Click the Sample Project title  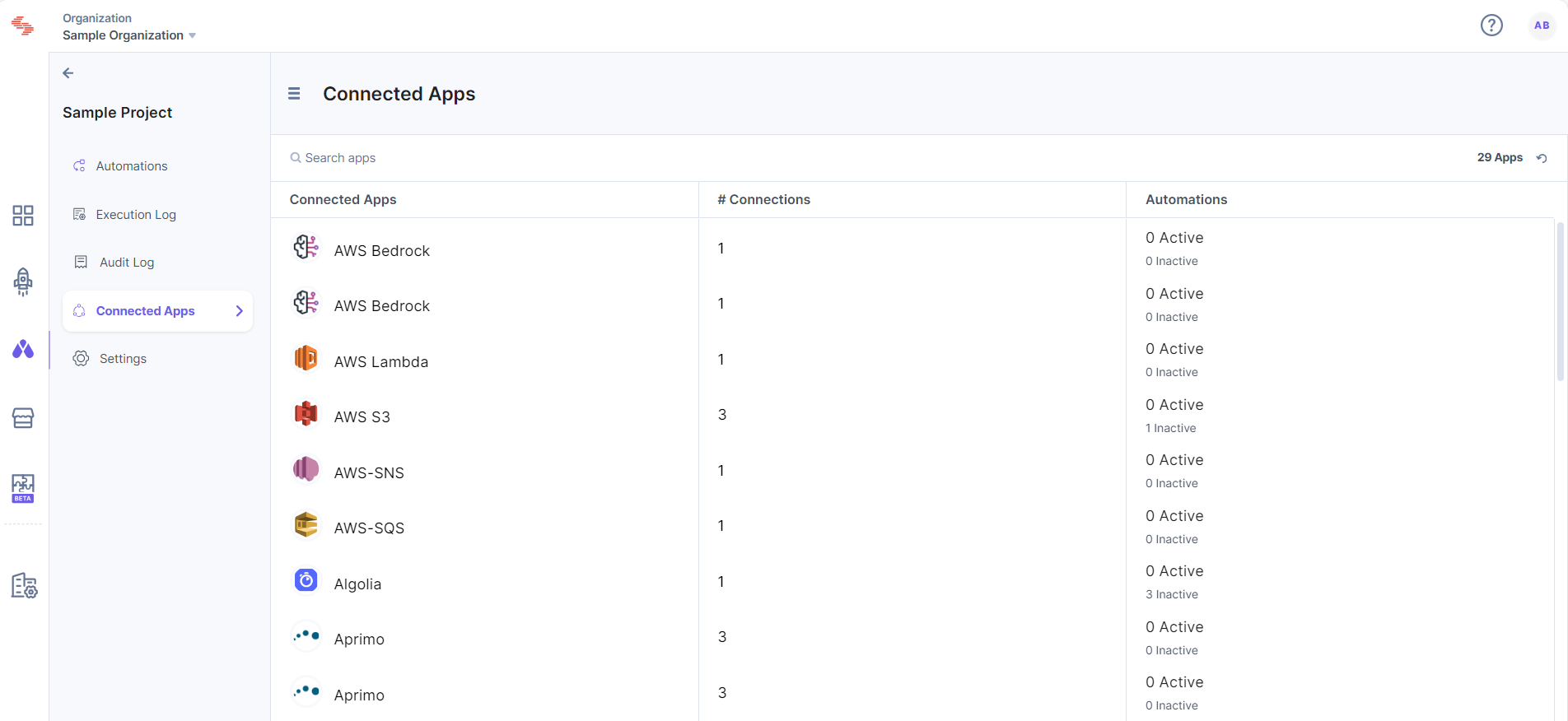pos(117,113)
